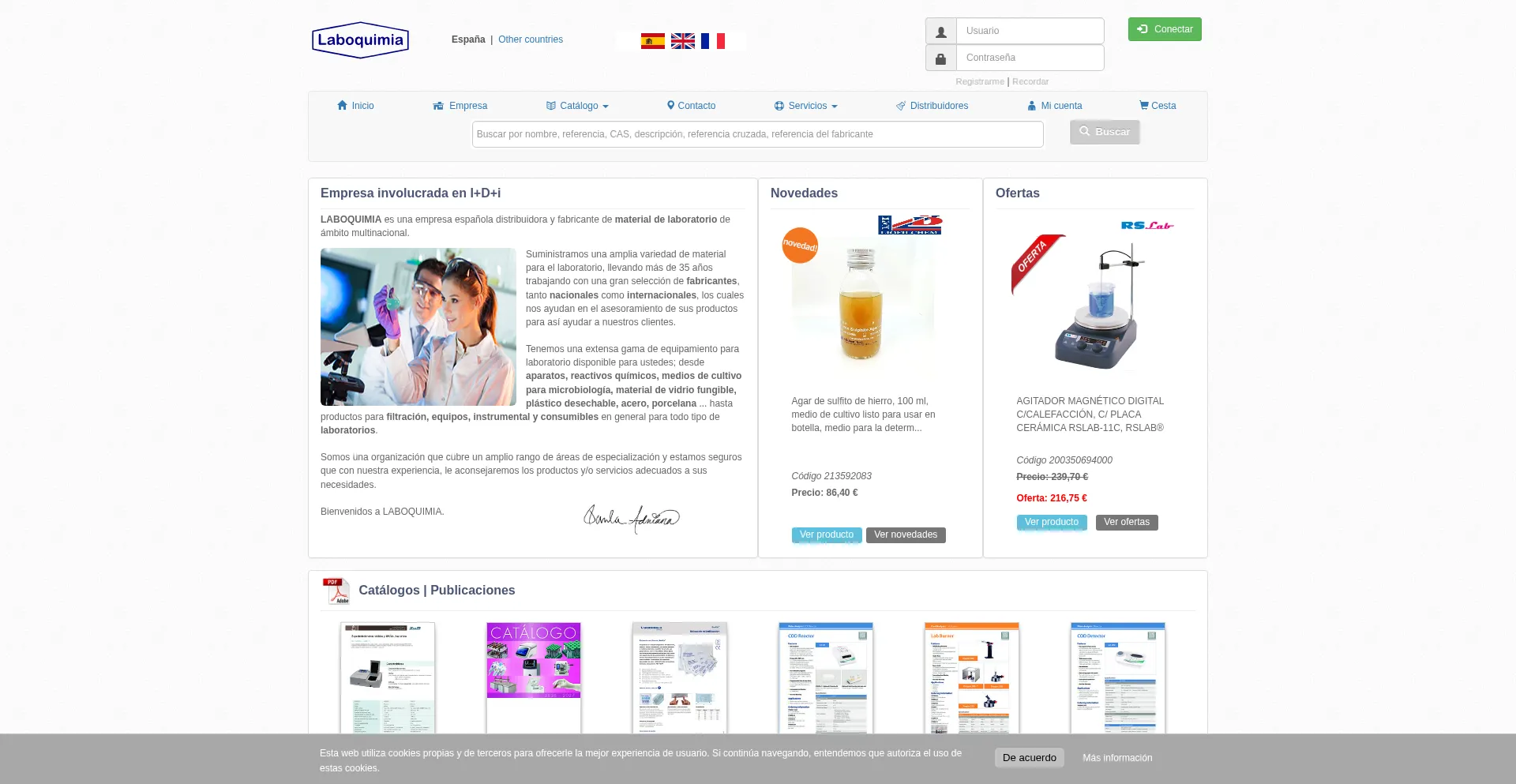Click the Ofertas section heading

pos(1018,193)
